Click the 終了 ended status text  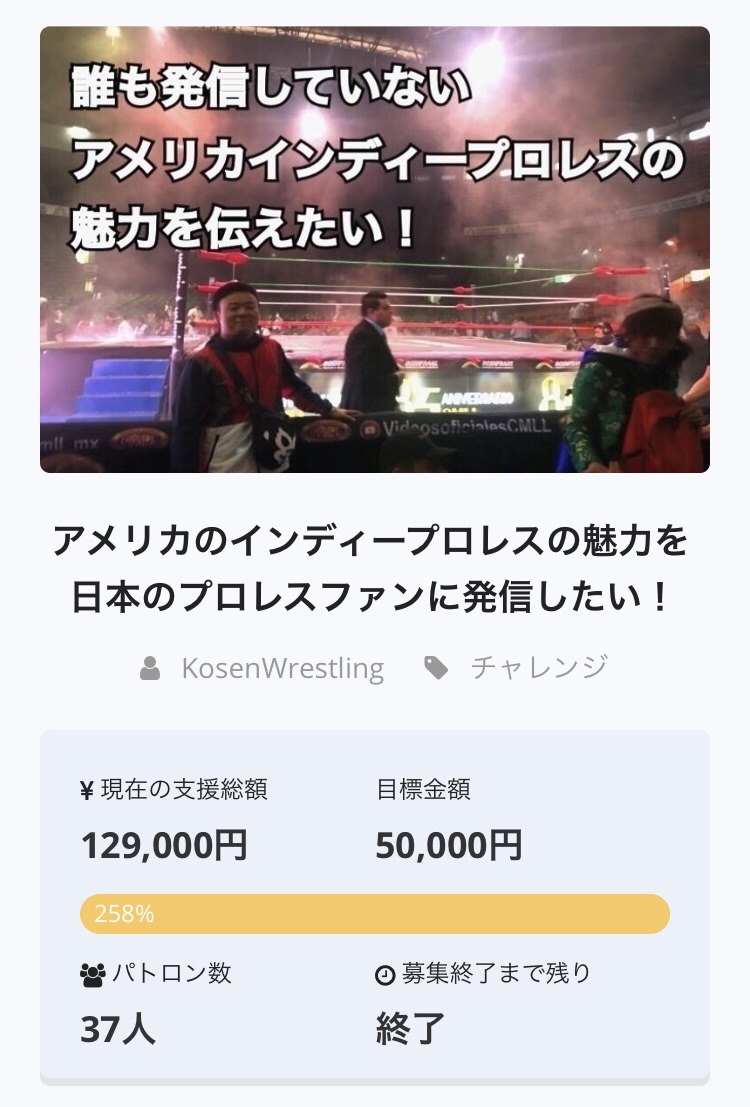[x=410, y=1029]
